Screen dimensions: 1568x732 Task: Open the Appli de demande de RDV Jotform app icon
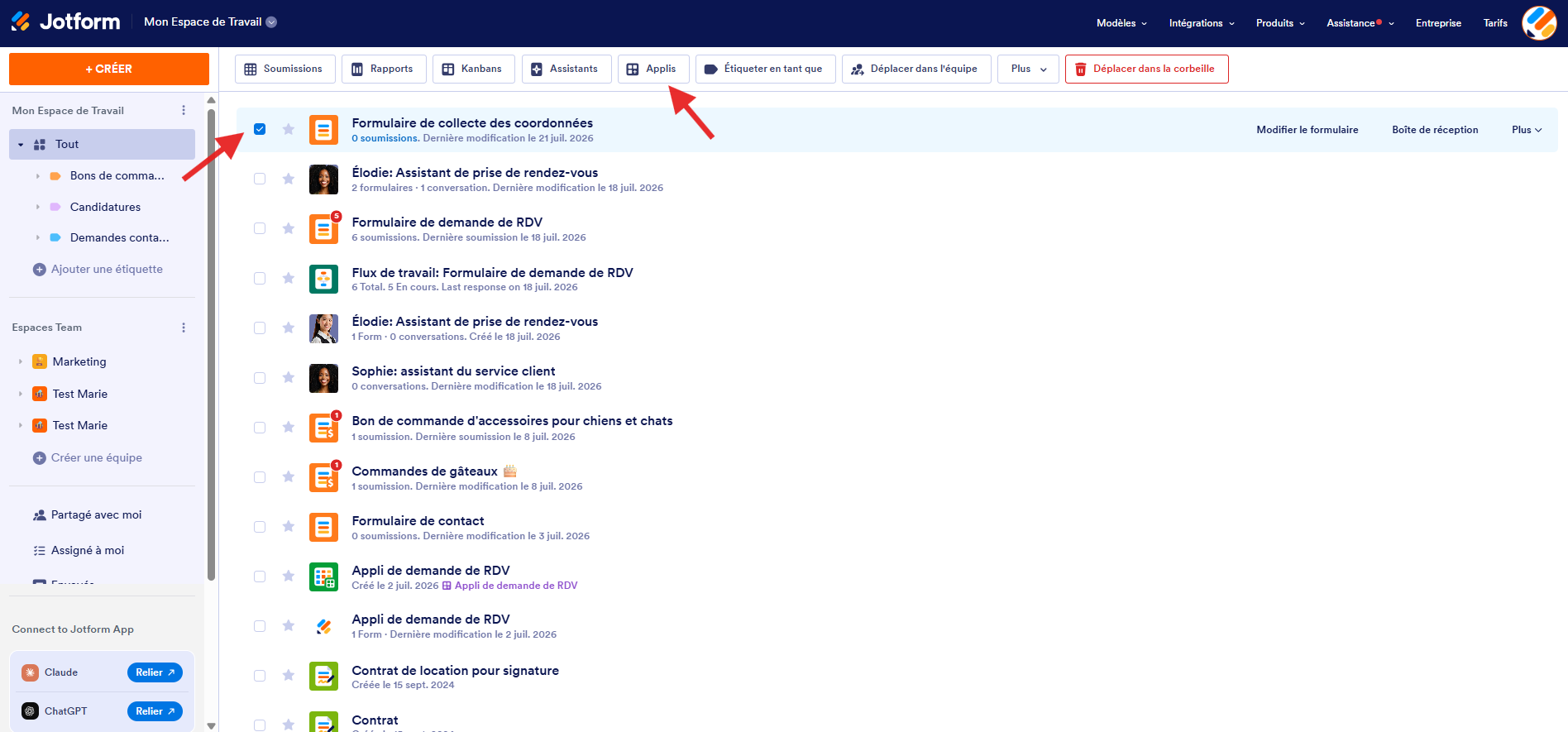click(323, 626)
